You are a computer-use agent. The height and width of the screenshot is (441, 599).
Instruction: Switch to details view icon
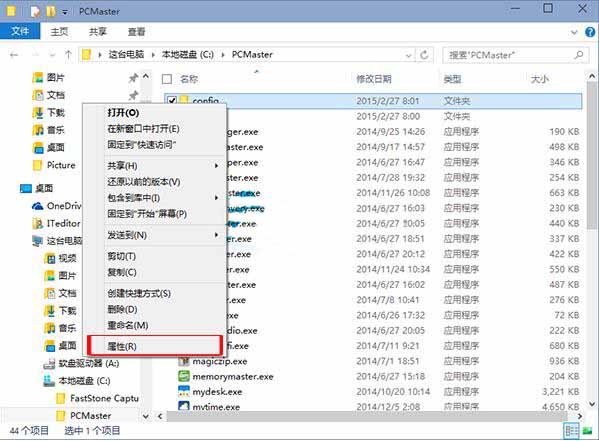[x=571, y=431]
